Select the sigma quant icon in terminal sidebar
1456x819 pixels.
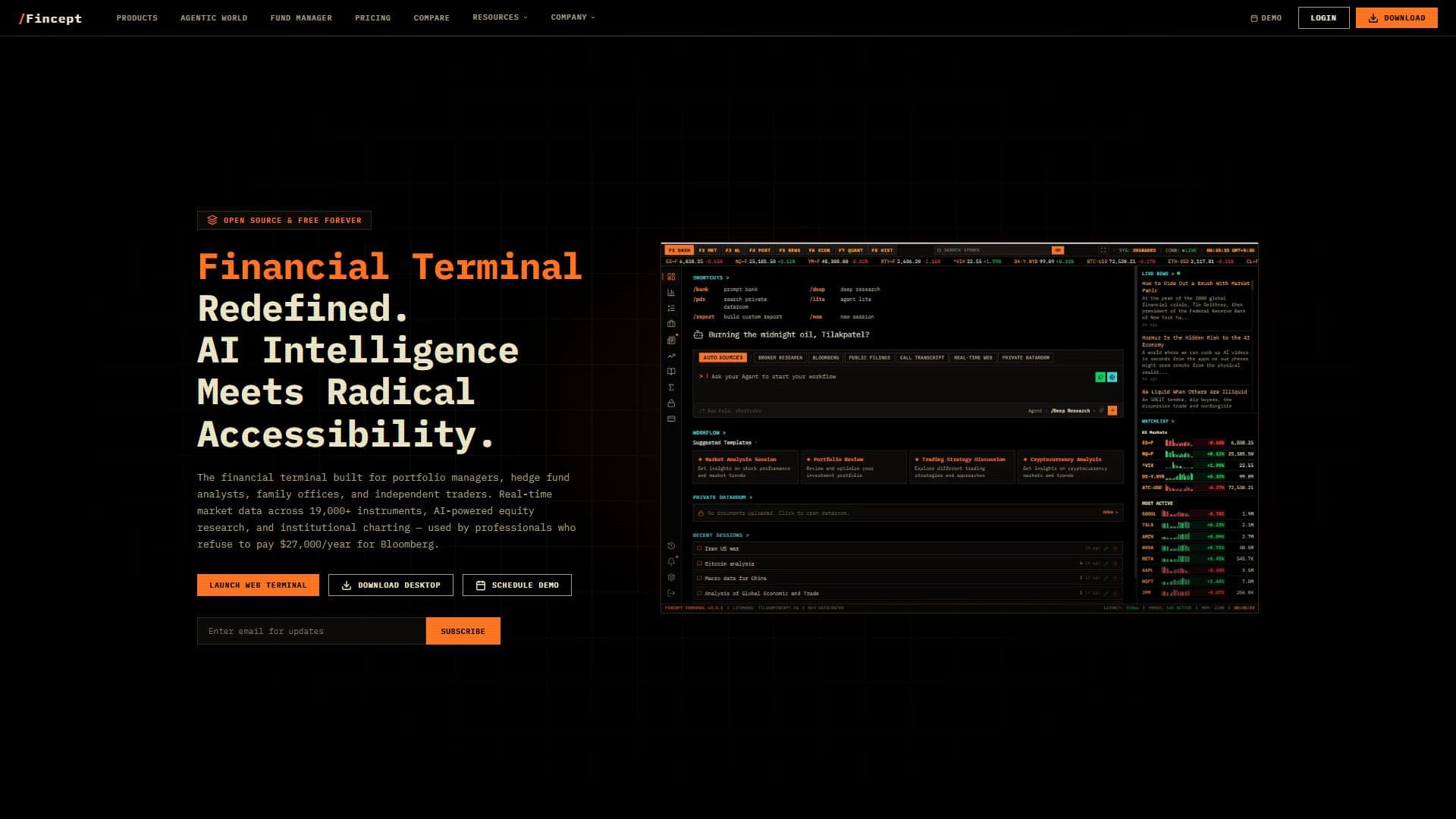click(x=671, y=388)
